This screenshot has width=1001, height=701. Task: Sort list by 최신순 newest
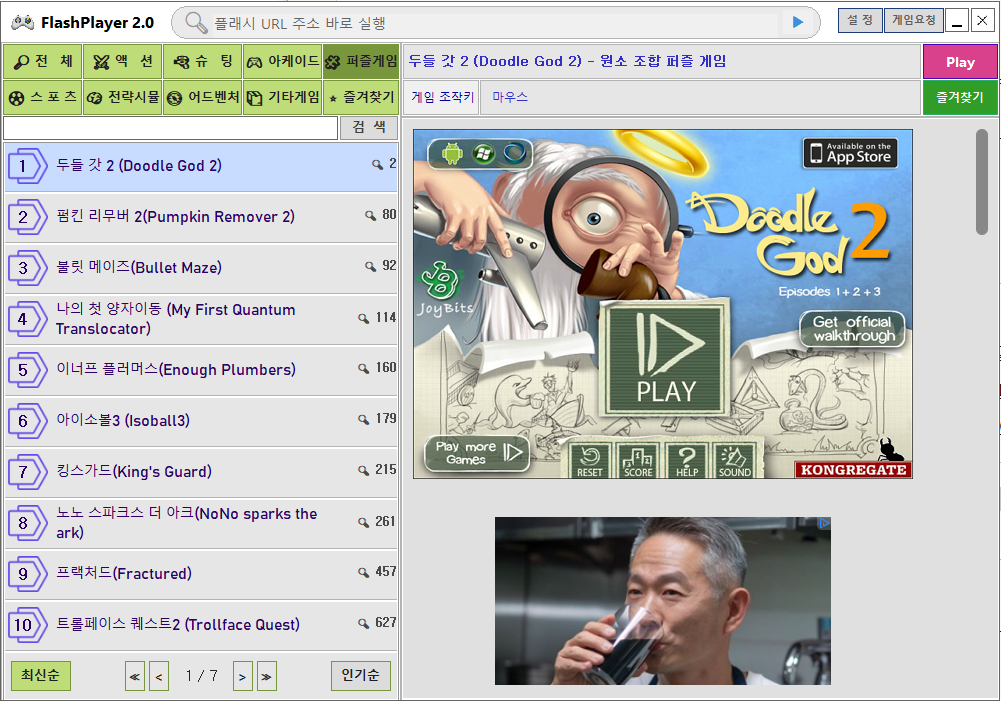pyautogui.click(x=41, y=675)
